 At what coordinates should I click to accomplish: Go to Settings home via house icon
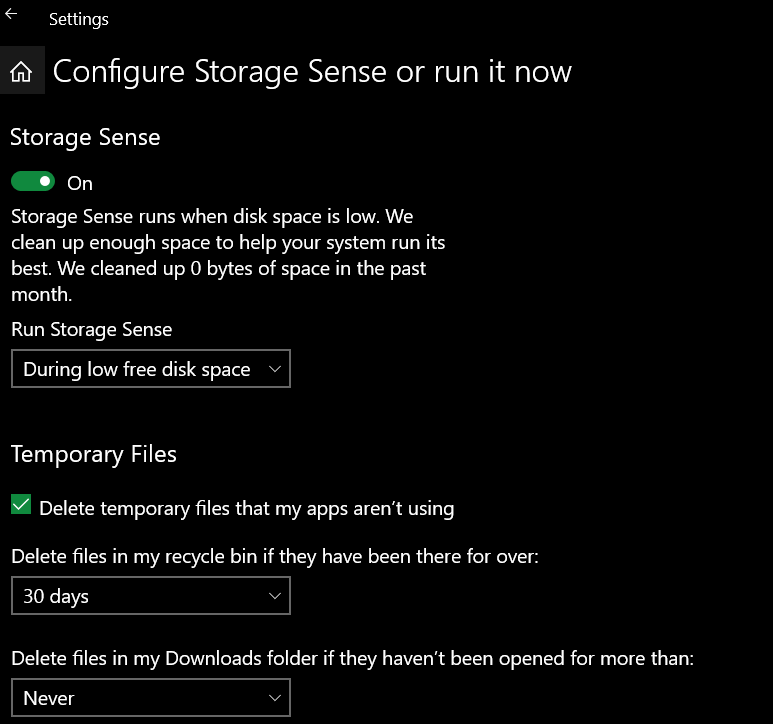(21, 72)
